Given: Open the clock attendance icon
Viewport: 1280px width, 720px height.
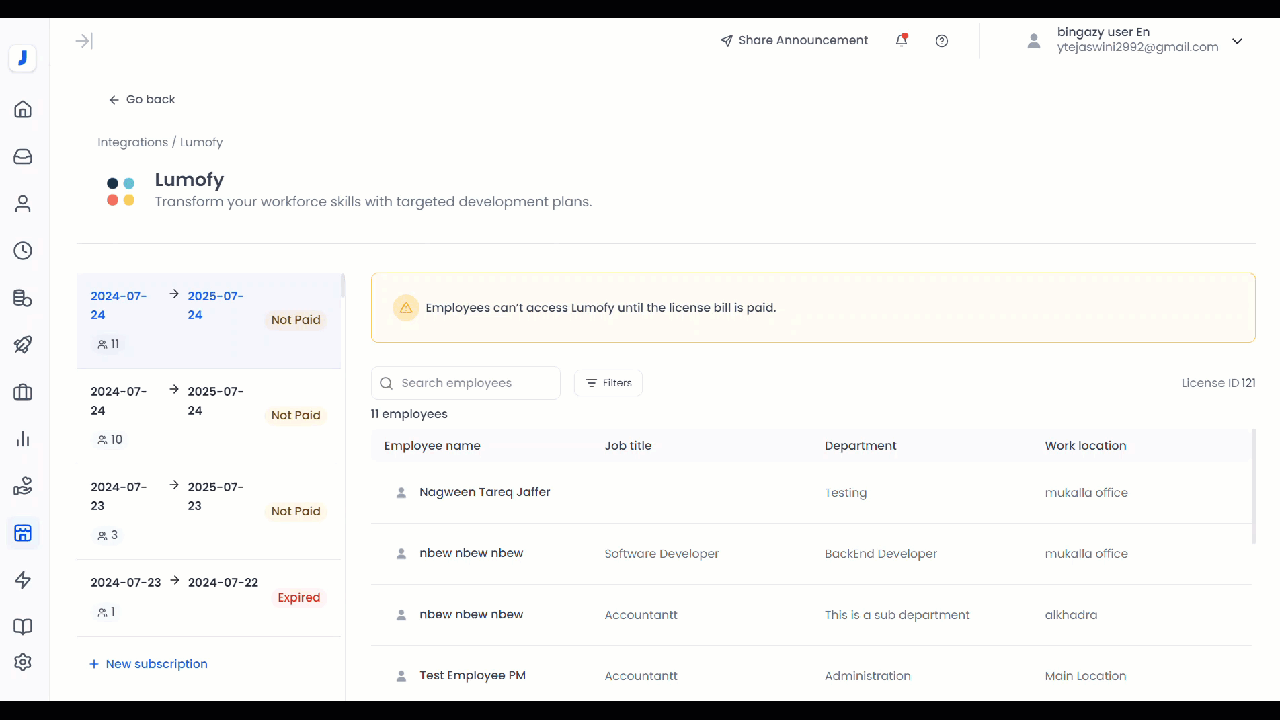Looking at the screenshot, I should pos(23,251).
